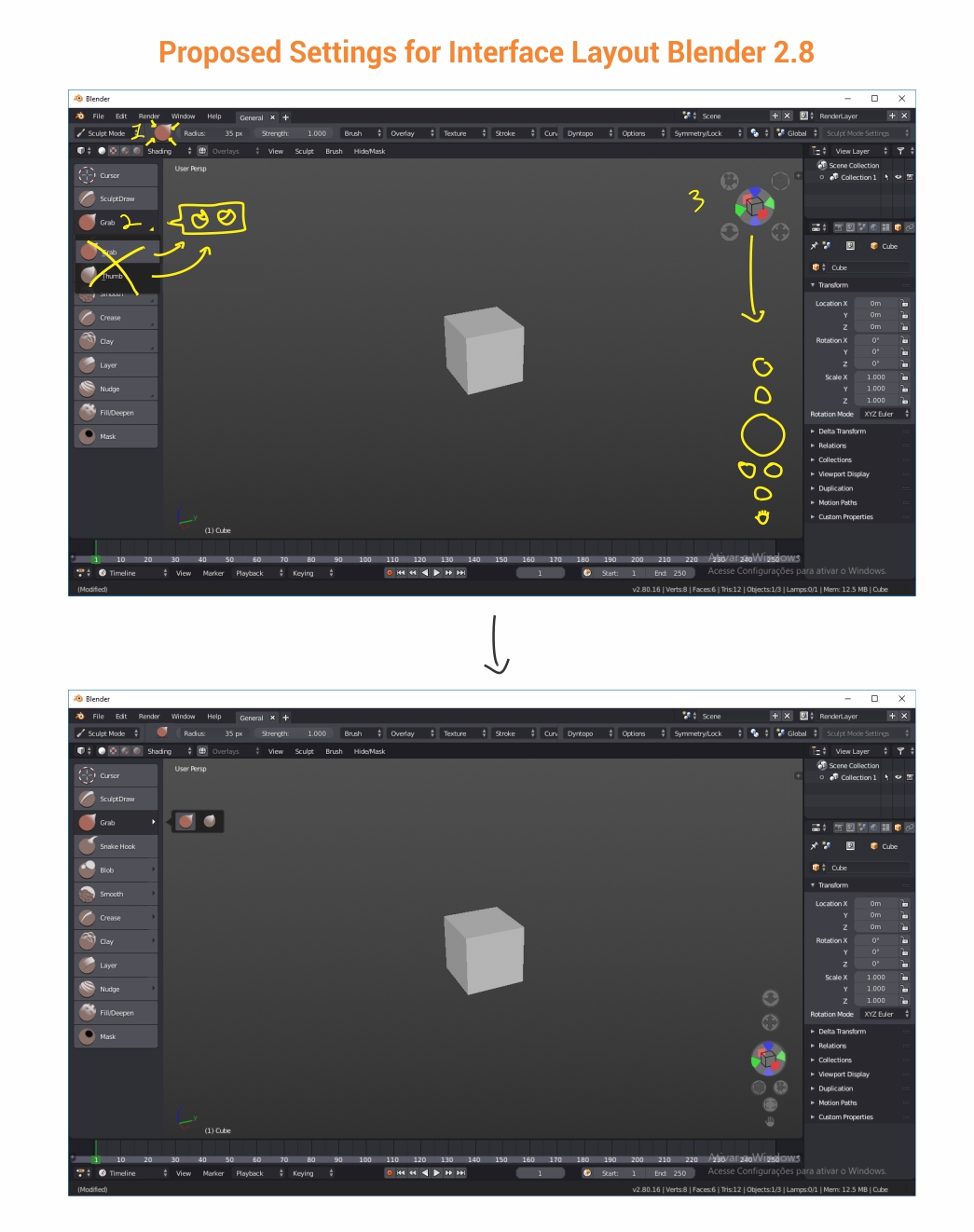Expand Viewport Display panel in lower window
This screenshot has width=974, height=1232.
point(844,1075)
